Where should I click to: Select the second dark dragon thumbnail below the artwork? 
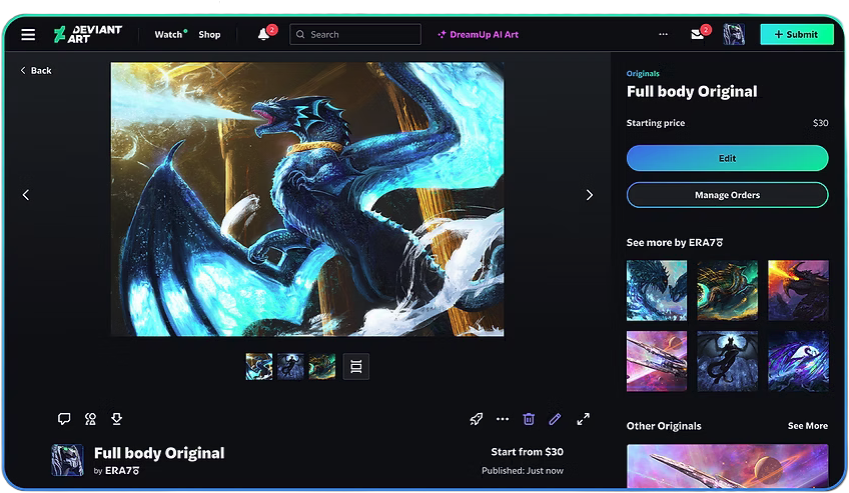pos(291,367)
